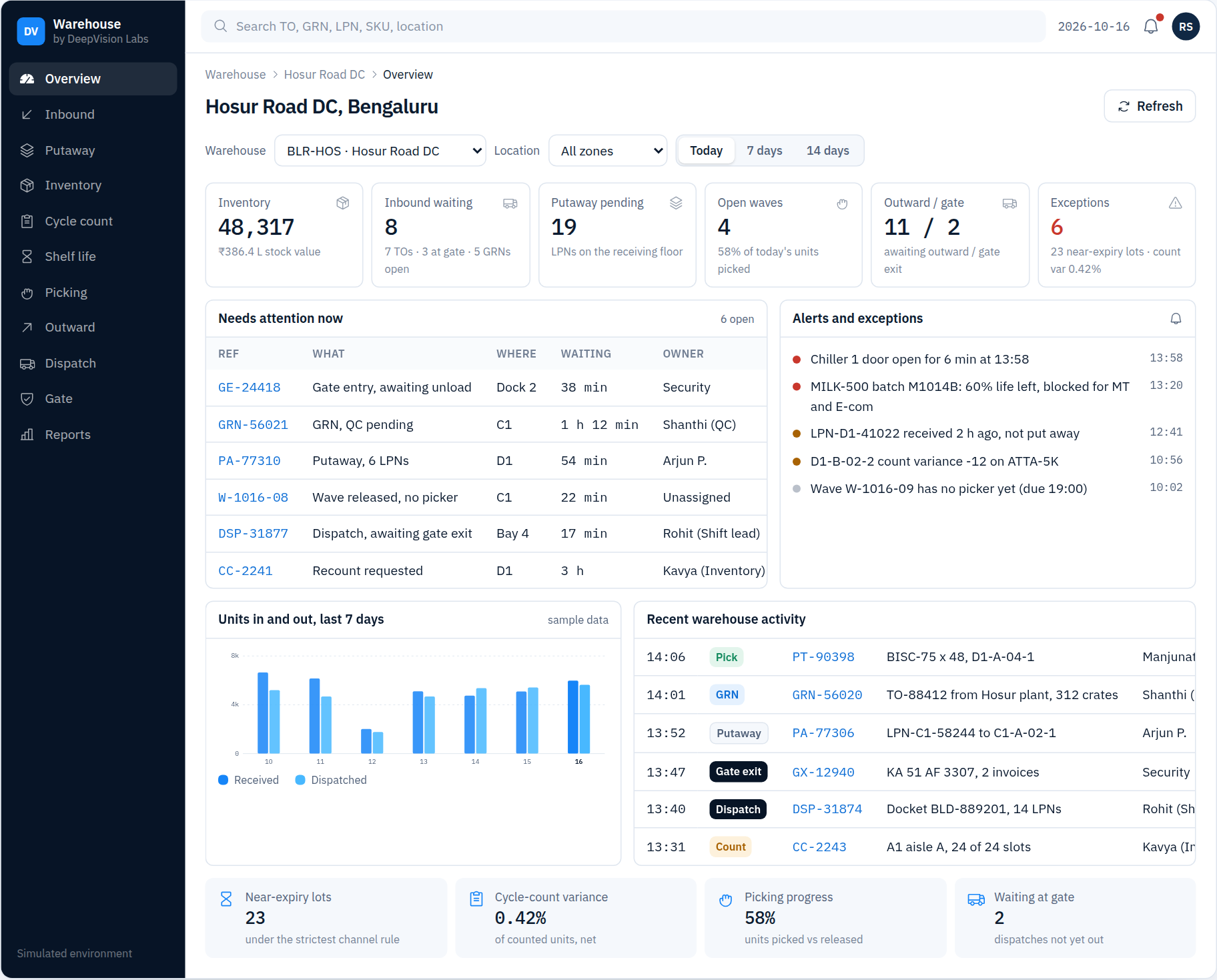Open the Putaway sidebar section
Image resolution: width=1217 pixels, height=980 pixels.
coord(93,150)
